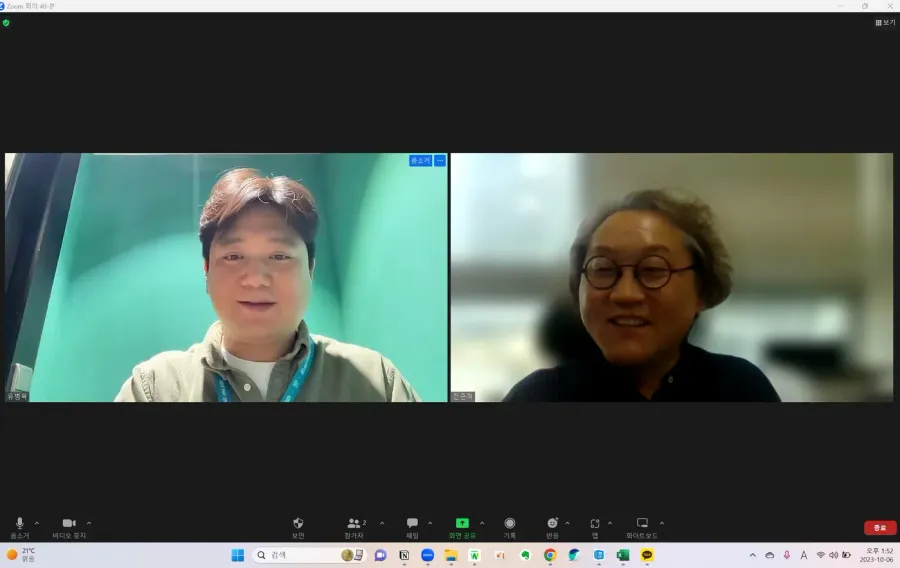The image size is (900, 568).
Task: Mute the microphone in Zoom toolbar
Action: (x=20, y=528)
